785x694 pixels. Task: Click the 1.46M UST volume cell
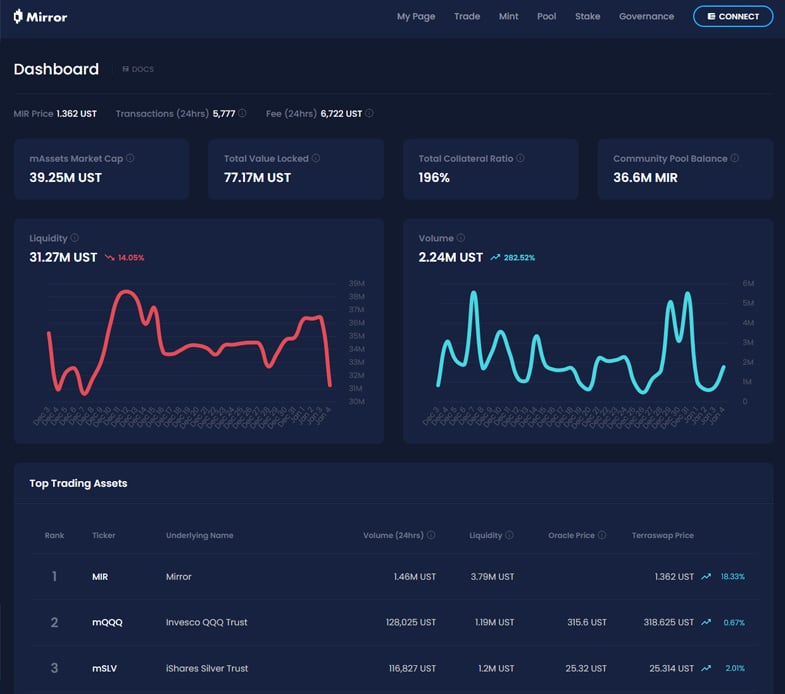pos(415,576)
